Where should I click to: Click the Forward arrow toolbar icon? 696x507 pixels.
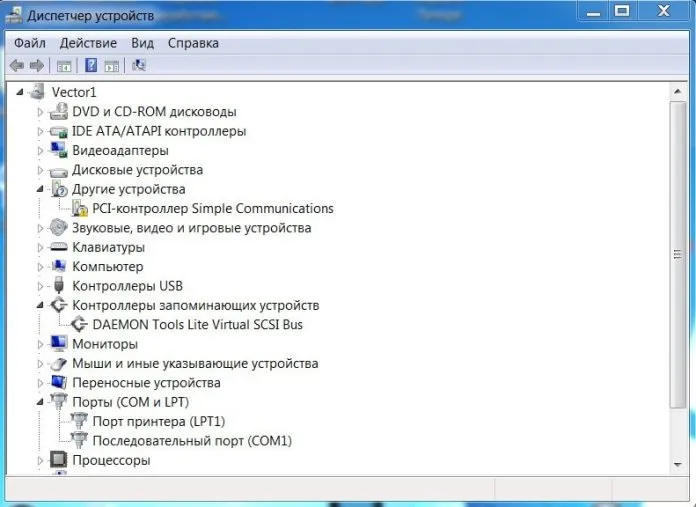(x=37, y=66)
